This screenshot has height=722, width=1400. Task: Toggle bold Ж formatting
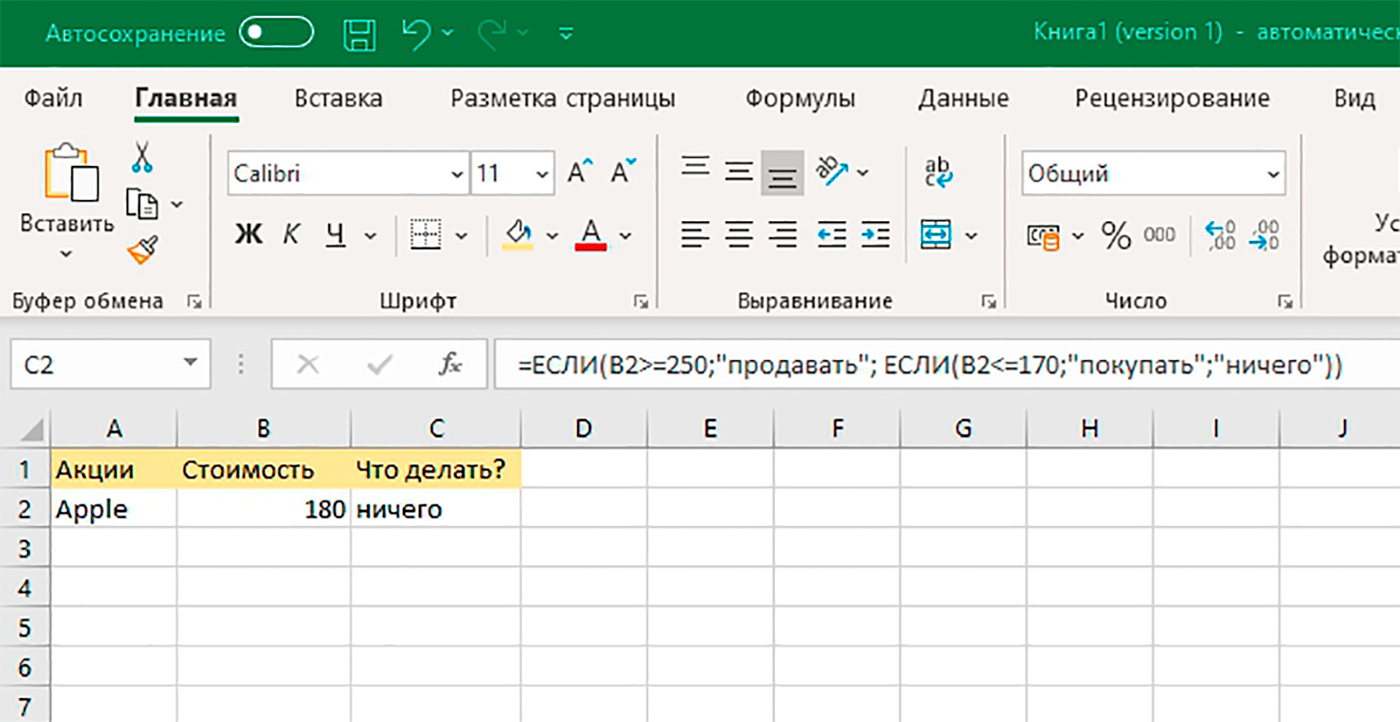[x=248, y=236]
